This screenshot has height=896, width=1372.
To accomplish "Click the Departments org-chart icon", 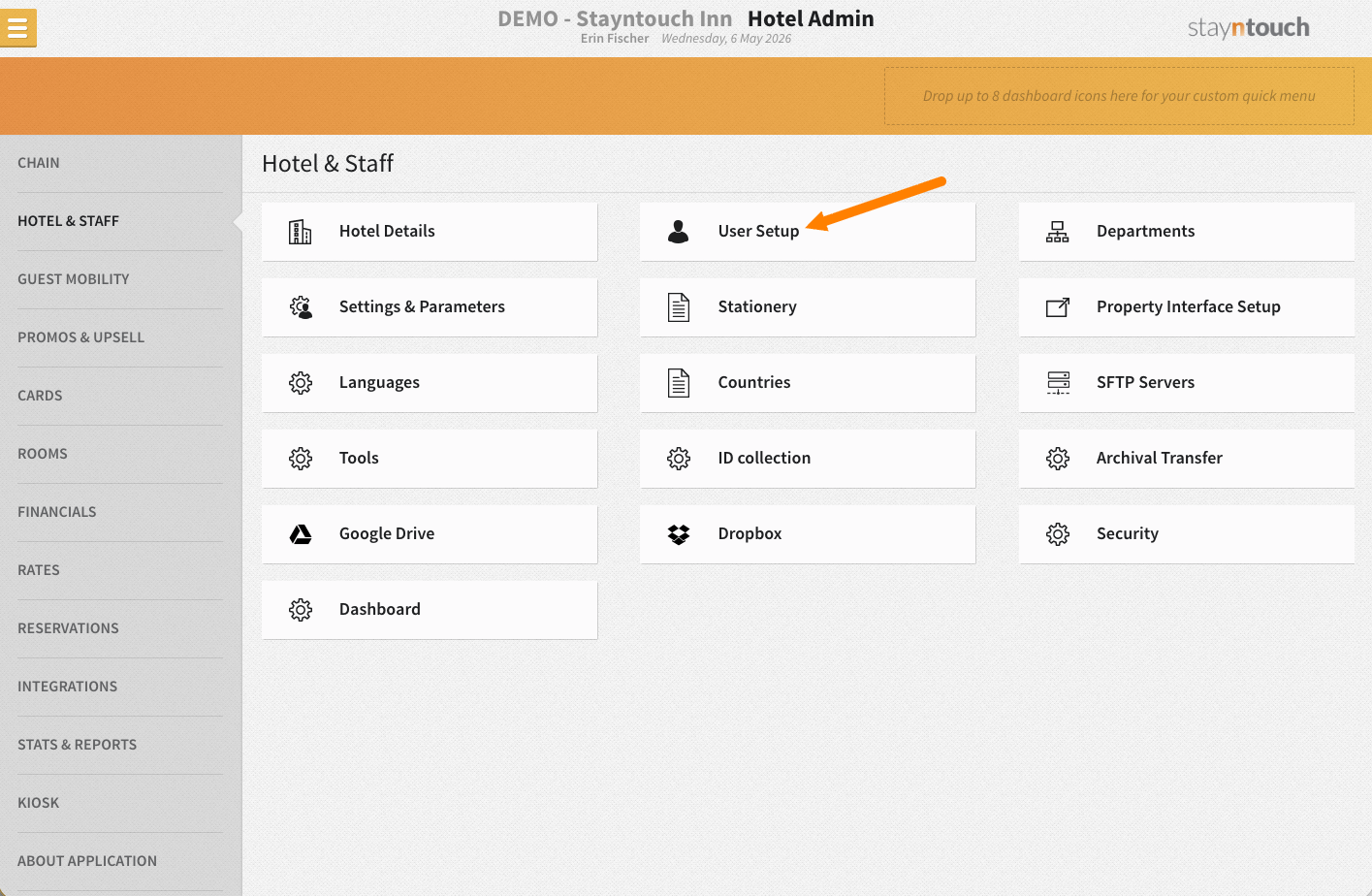I will [1058, 232].
